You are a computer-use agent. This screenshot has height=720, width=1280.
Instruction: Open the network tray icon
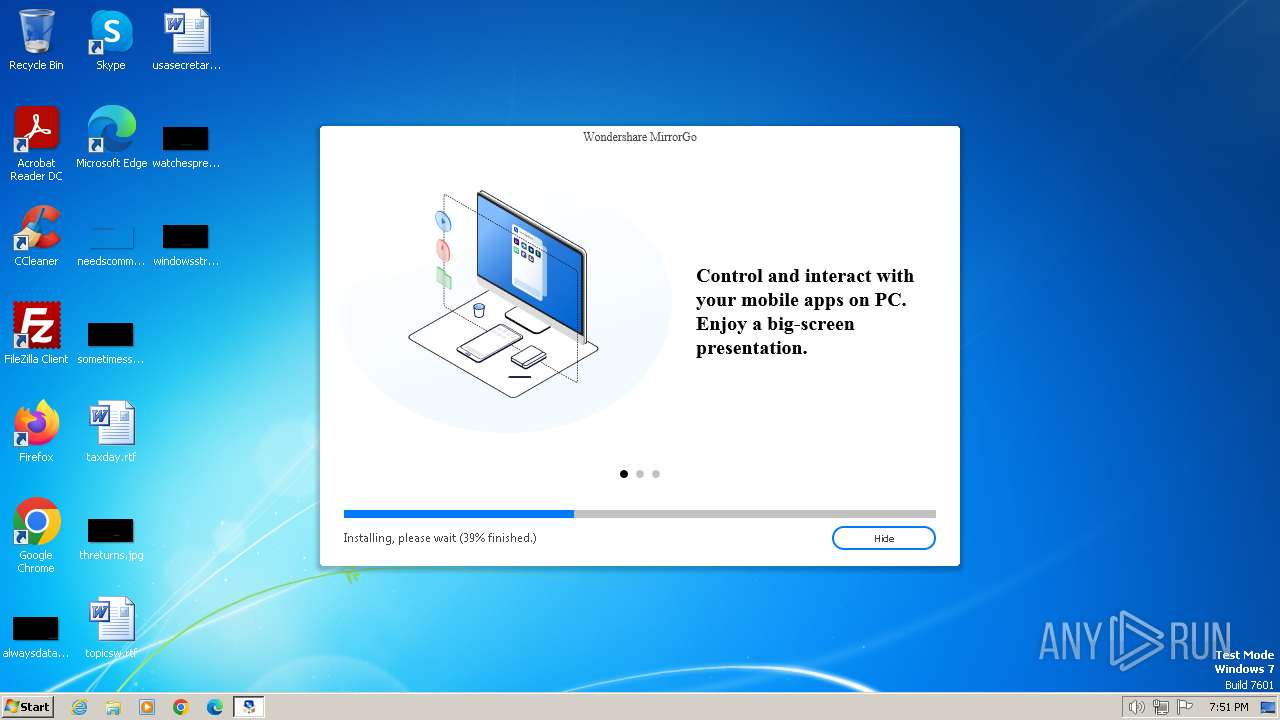[x=1161, y=707]
